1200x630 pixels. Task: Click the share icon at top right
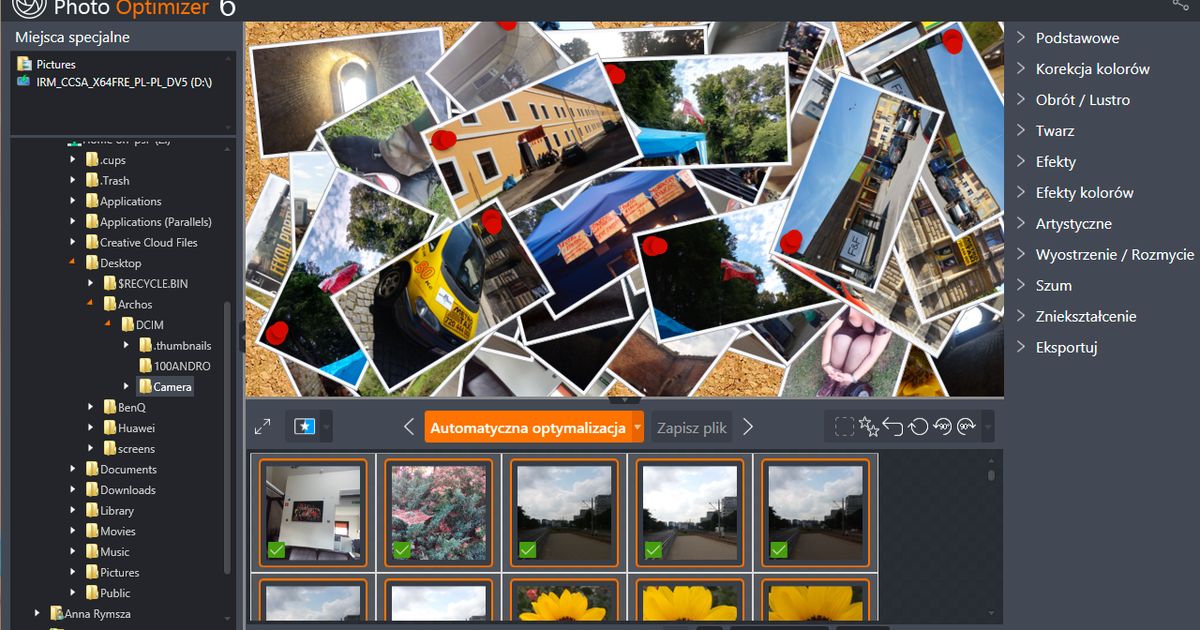point(1180,5)
